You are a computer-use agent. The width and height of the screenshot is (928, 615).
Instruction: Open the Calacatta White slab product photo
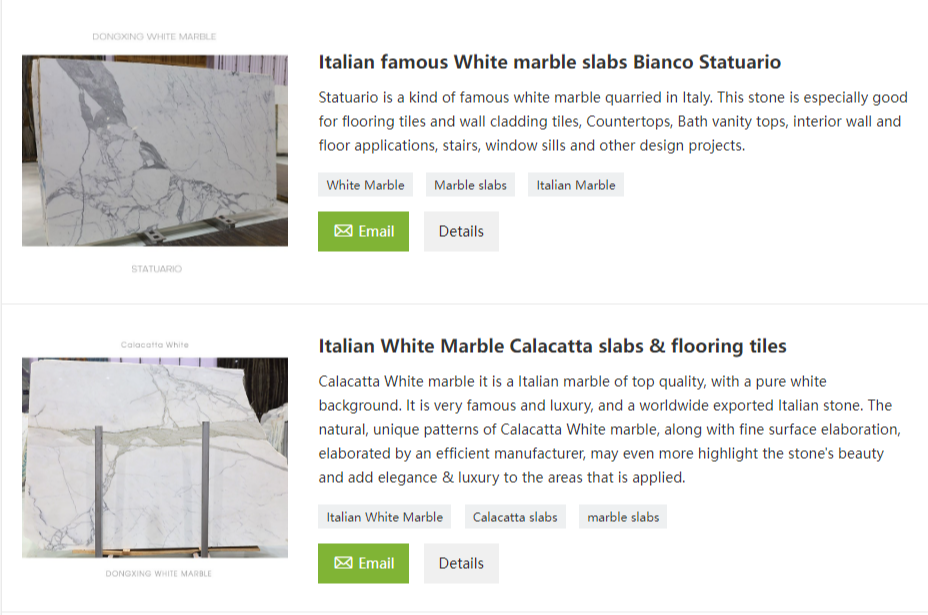coord(153,455)
